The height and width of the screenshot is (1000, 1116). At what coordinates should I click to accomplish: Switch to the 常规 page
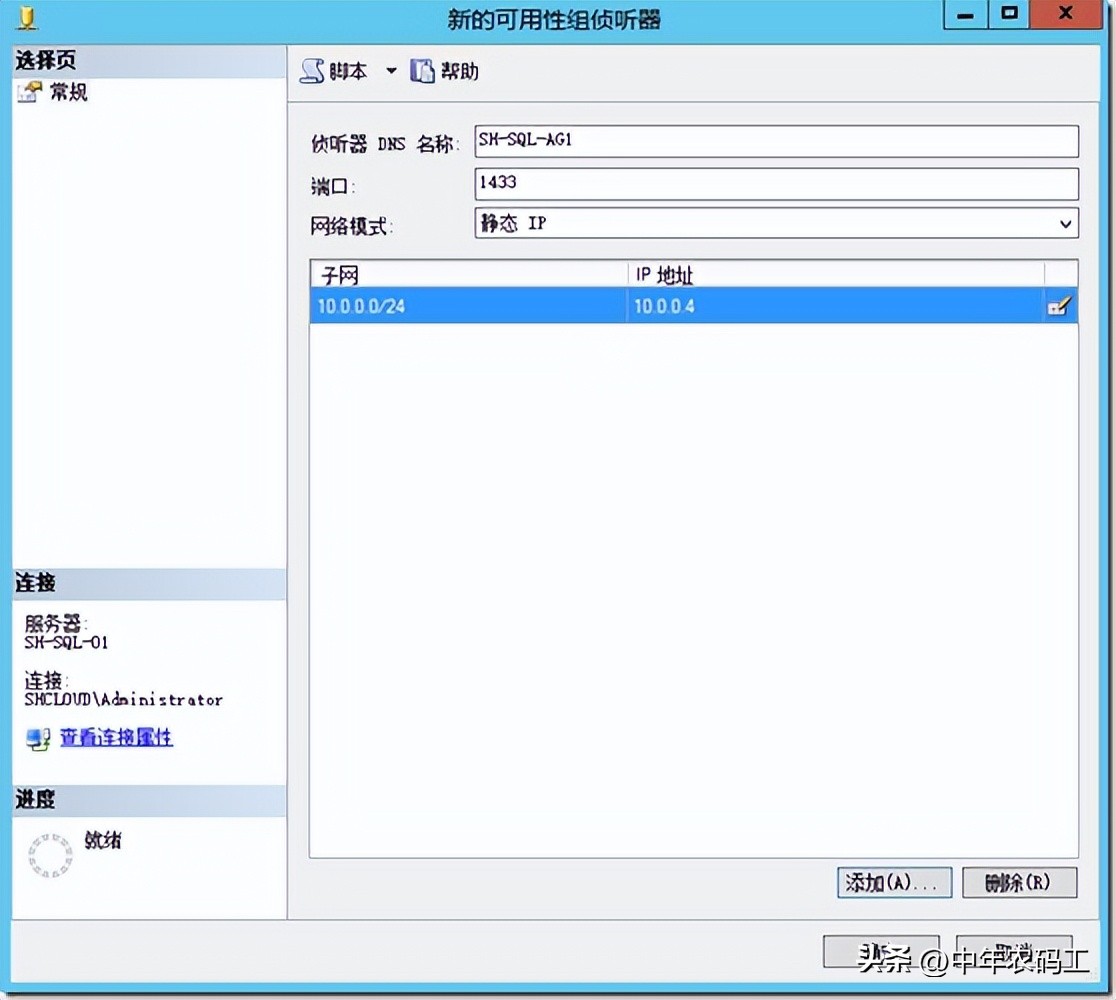pyautogui.click(x=60, y=91)
